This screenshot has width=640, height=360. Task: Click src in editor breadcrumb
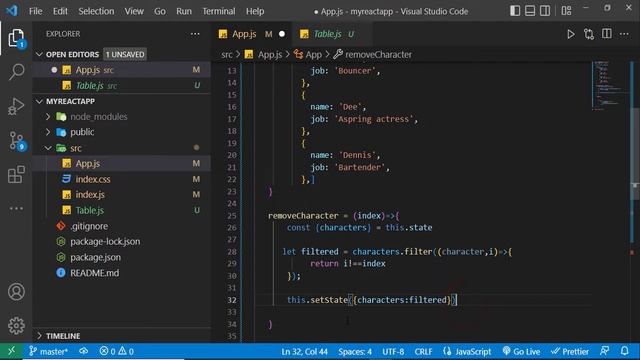click(x=227, y=55)
